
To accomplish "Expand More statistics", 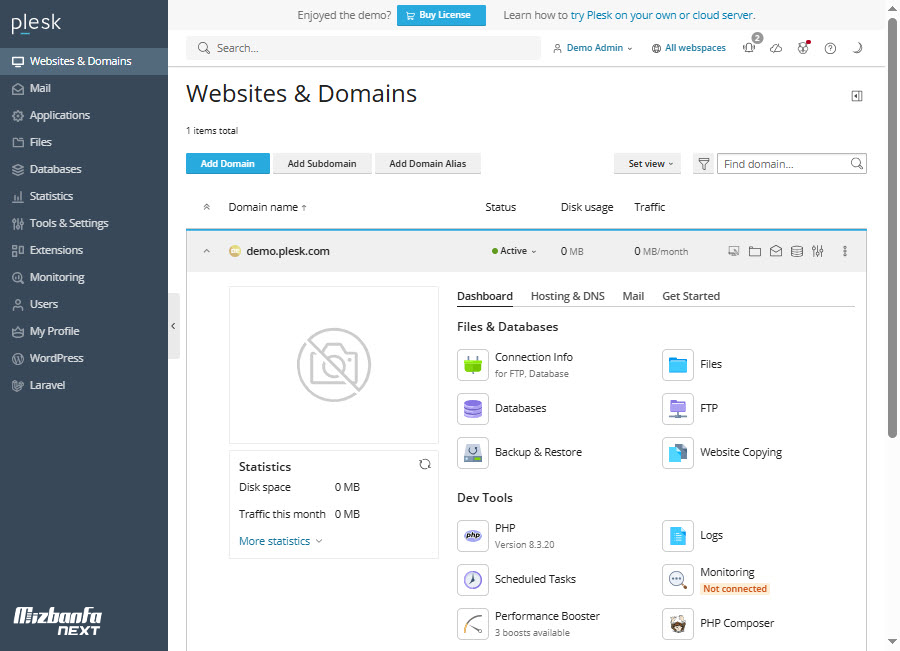I will click(x=281, y=541).
